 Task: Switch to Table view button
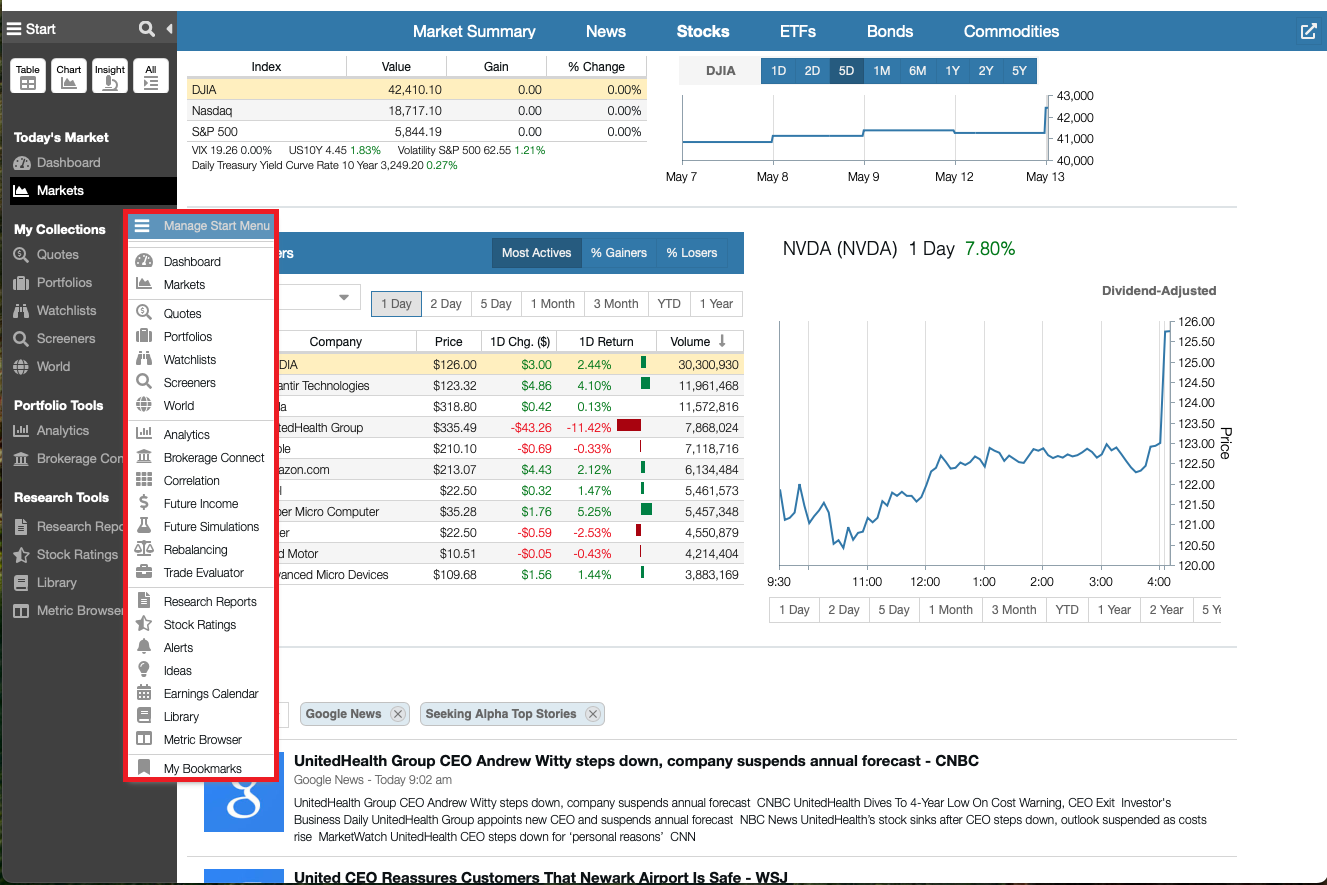point(28,76)
